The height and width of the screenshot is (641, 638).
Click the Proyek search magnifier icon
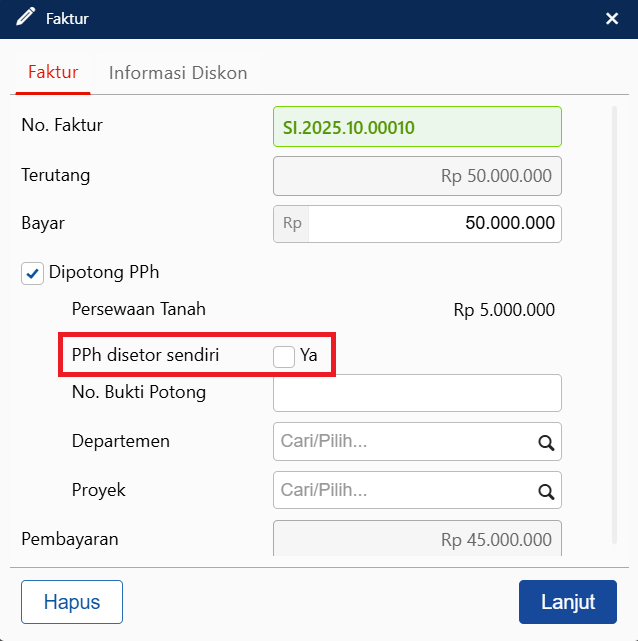(x=546, y=491)
